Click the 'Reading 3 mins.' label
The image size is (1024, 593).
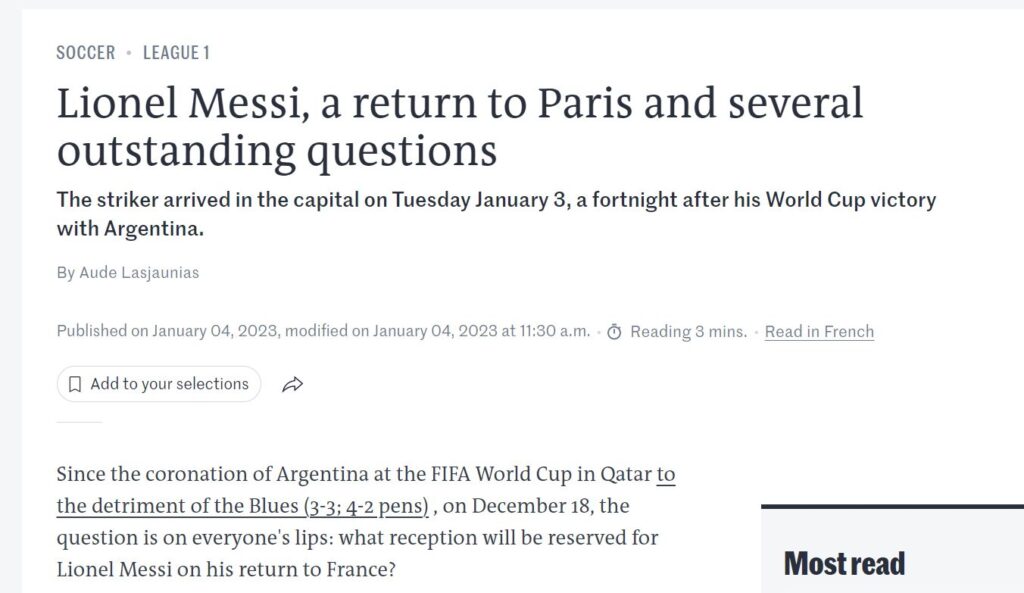[688, 332]
